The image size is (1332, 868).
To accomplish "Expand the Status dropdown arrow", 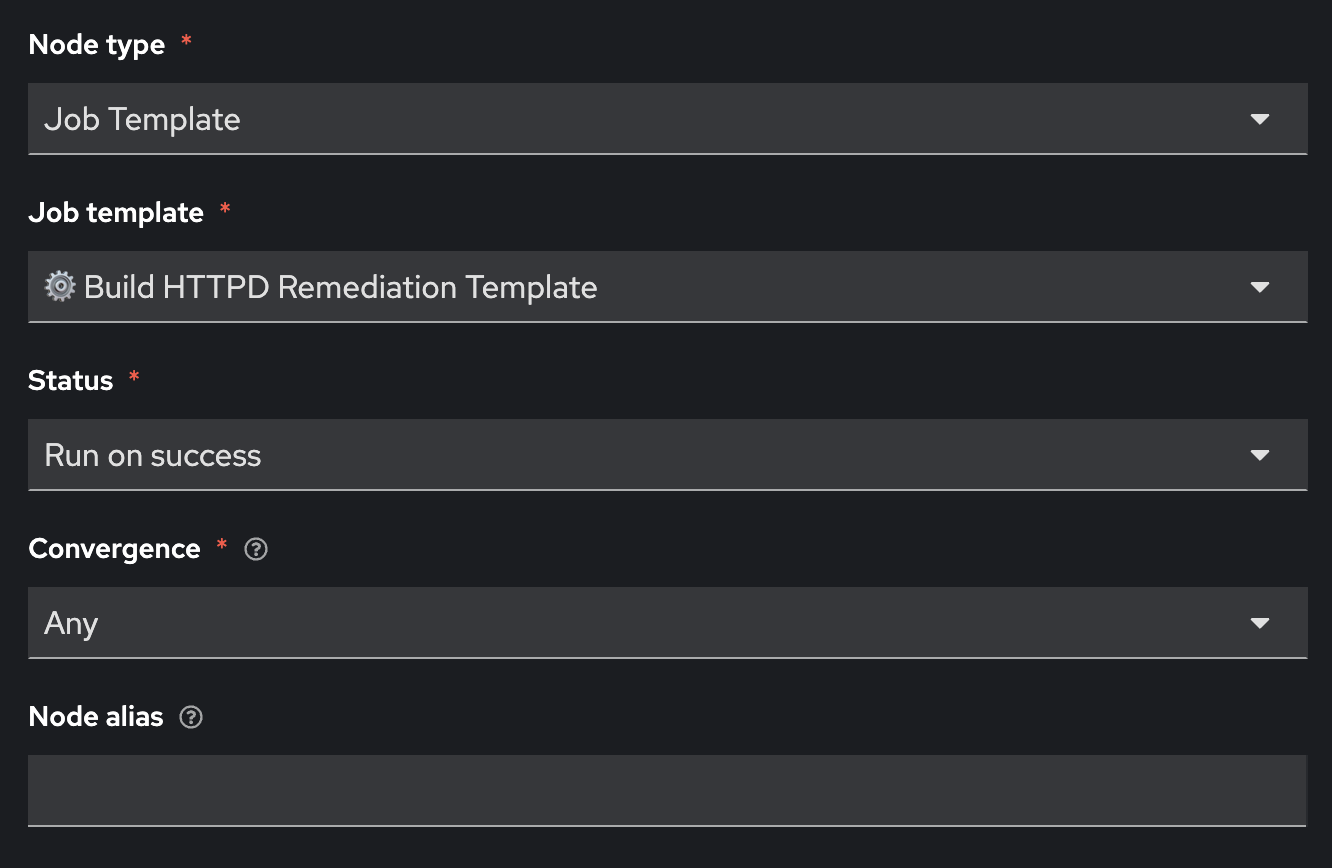I will click(x=1259, y=456).
